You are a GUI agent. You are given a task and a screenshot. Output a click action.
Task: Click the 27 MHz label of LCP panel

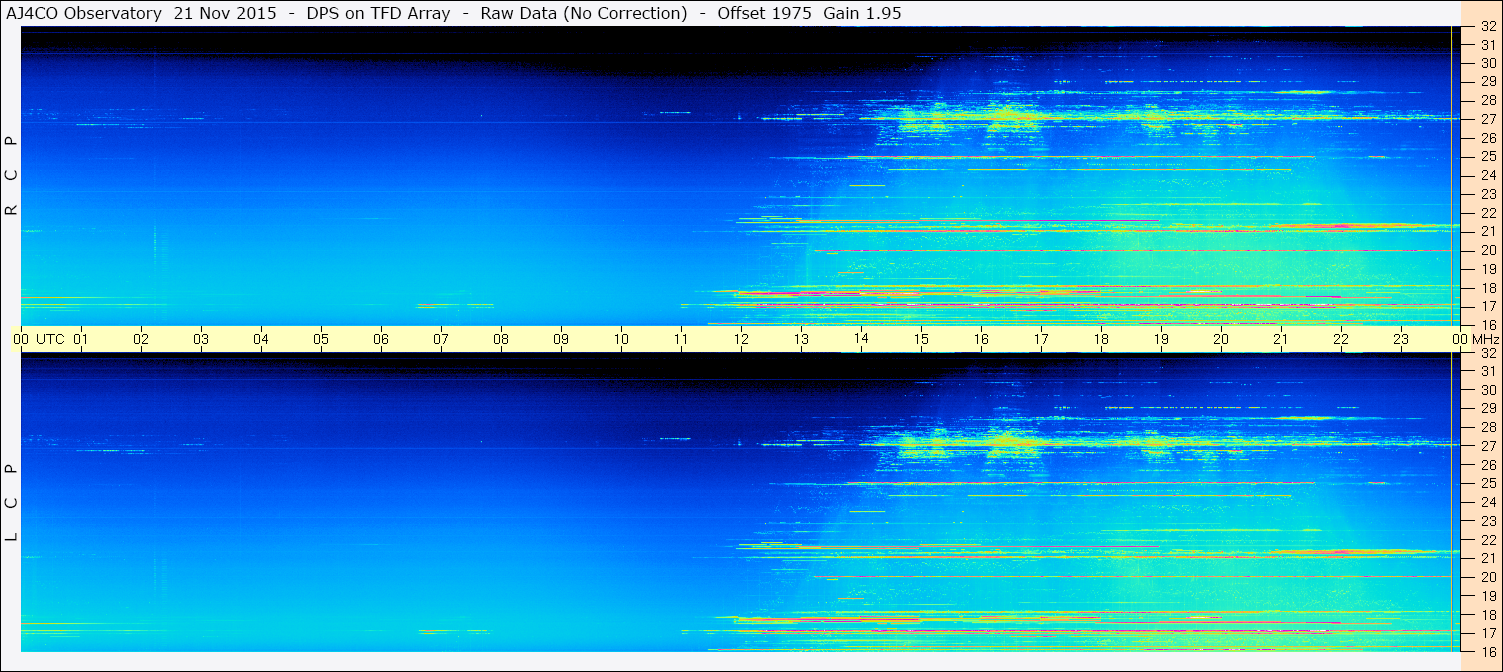[x=1488, y=446]
